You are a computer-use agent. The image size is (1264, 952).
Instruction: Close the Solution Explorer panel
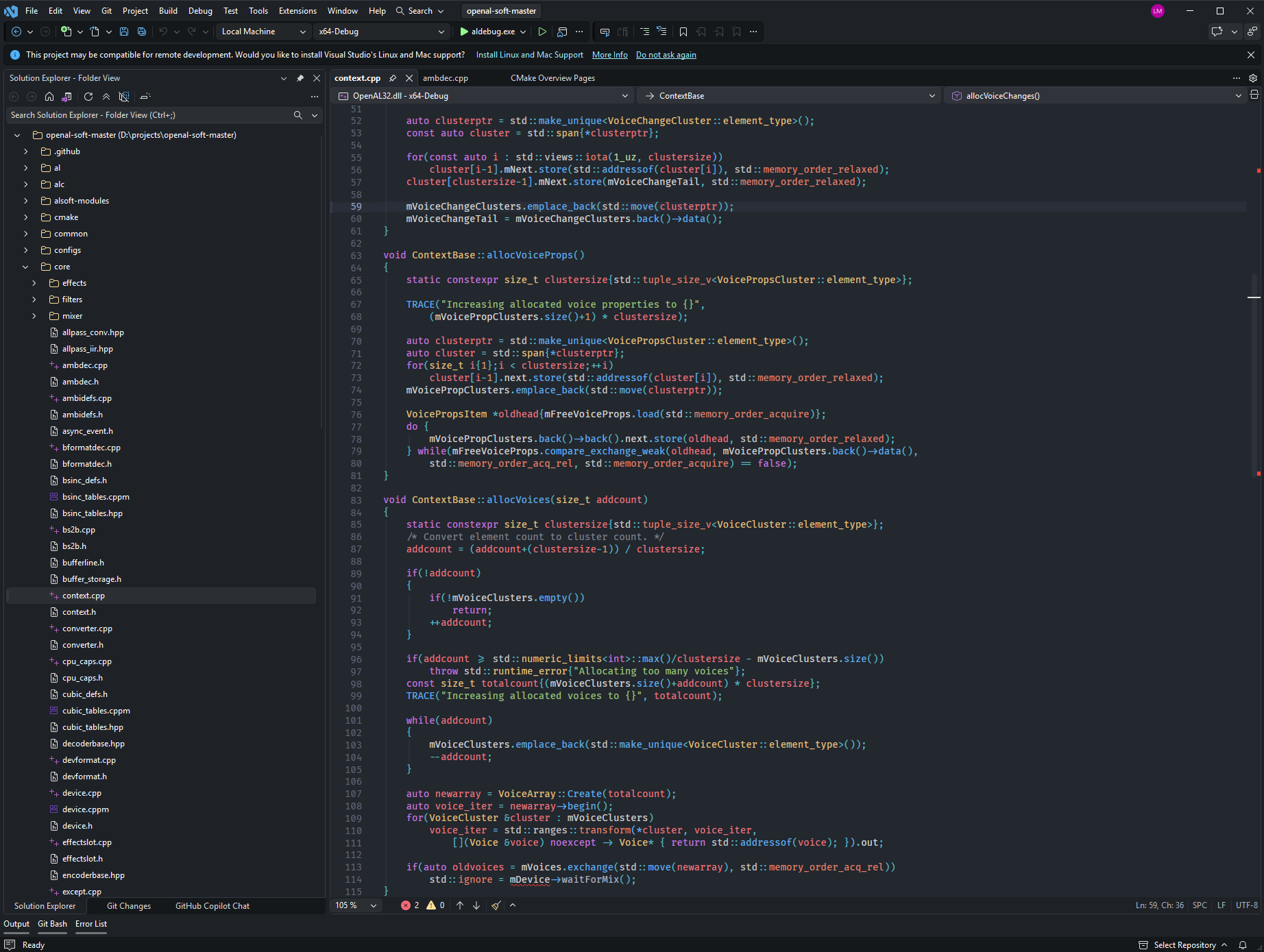pyautogui.click(x=317, y=78)
